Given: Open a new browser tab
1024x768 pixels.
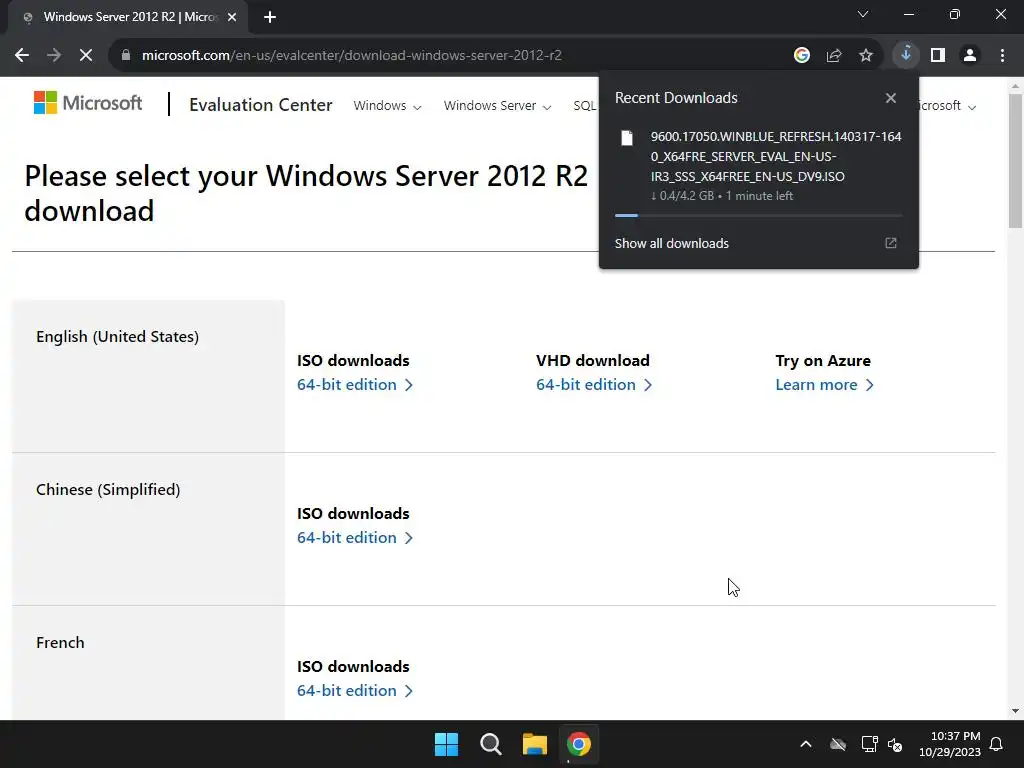Looking at the screenshot, I should (x=270, y=17).
